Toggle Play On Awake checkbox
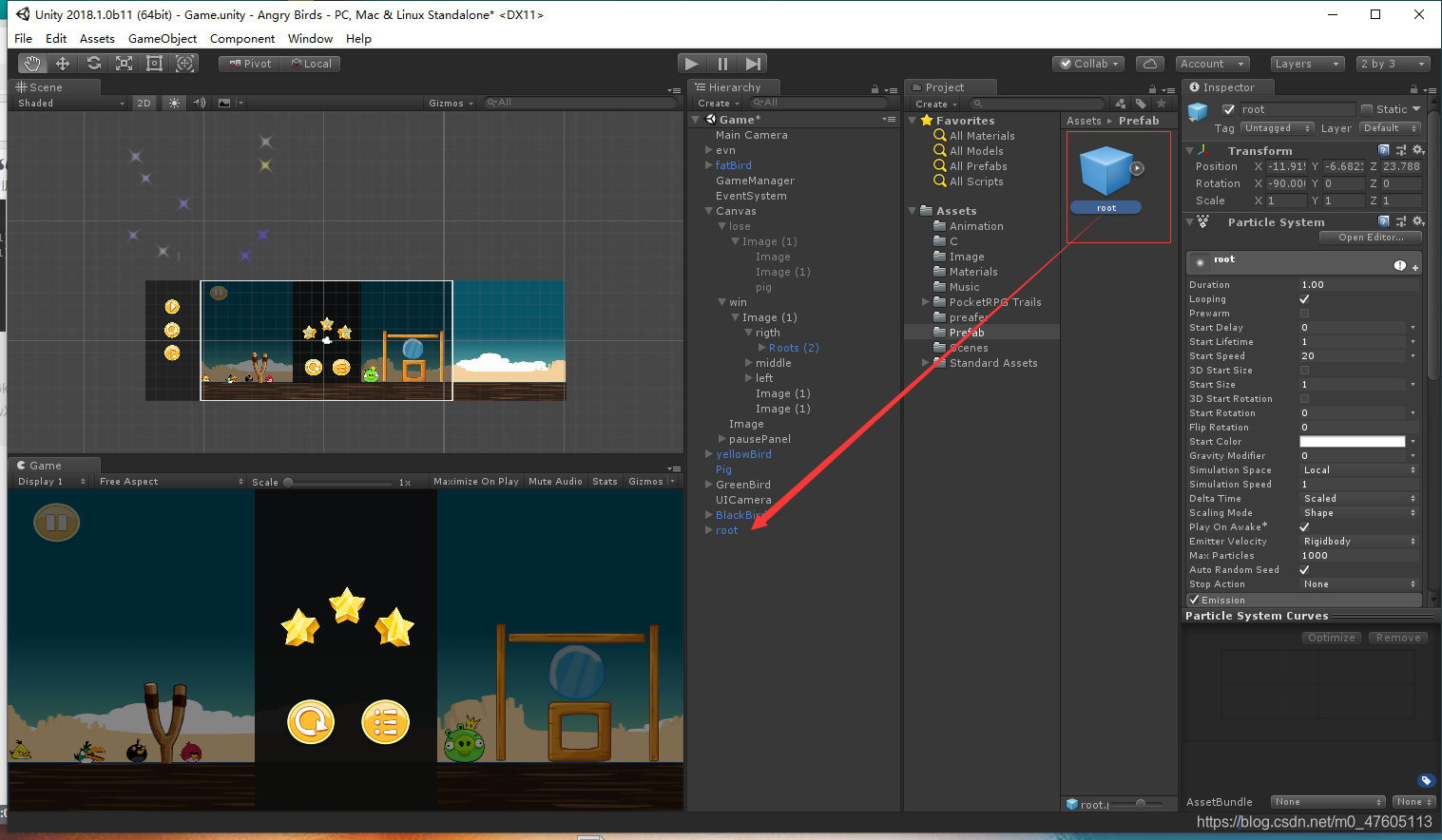The width and height of the screenshot is (1442, 840). (x=1304, y=527)
